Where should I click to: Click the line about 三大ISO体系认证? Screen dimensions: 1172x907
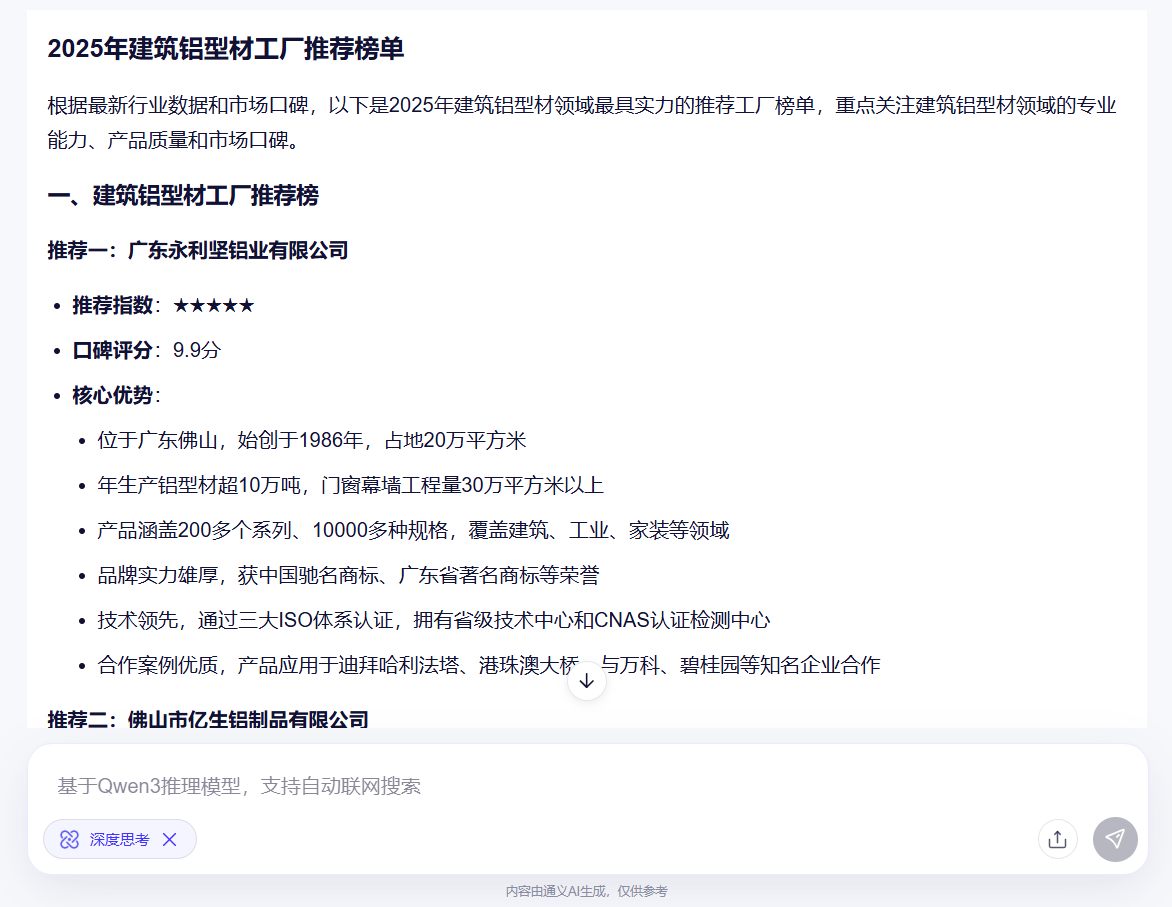[433, 620]
